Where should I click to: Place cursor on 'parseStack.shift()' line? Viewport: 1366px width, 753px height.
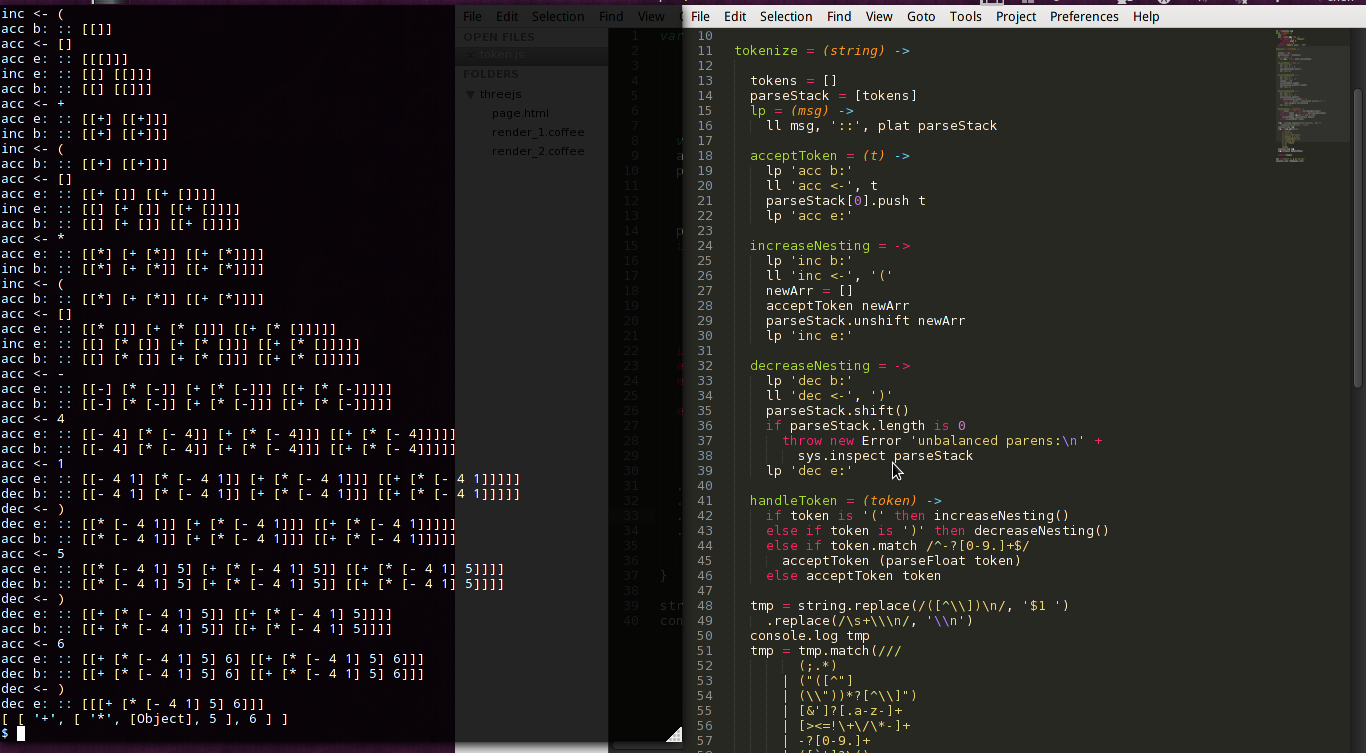(838, 411)
